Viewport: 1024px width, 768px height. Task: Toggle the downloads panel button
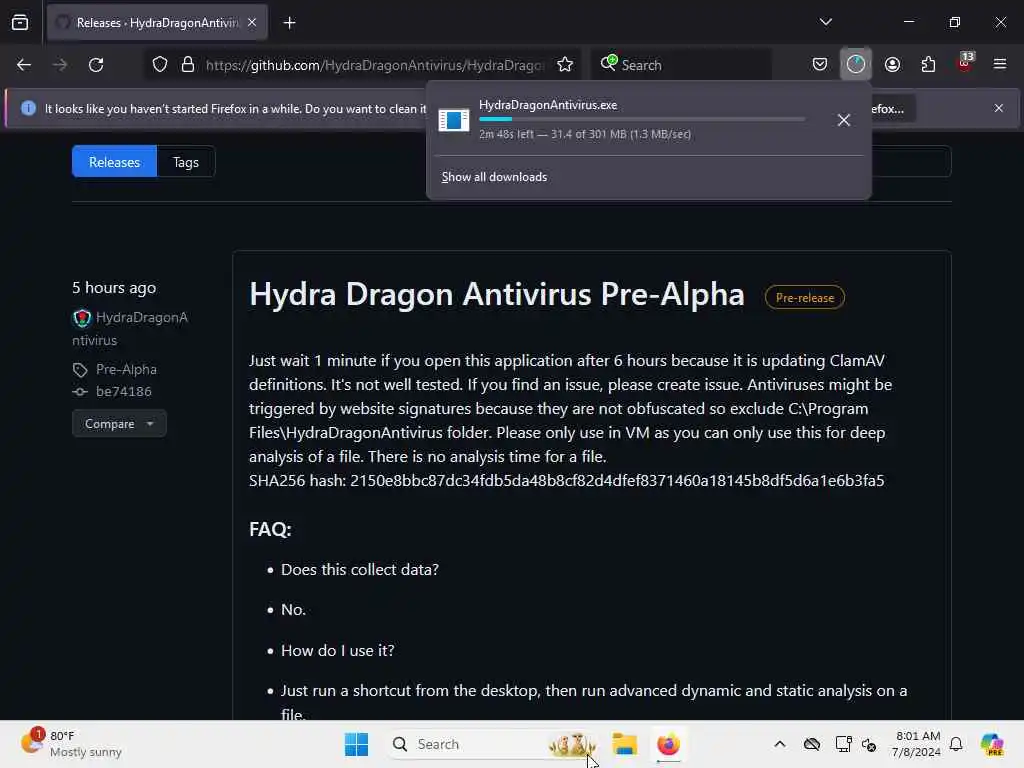coord(856,64)
